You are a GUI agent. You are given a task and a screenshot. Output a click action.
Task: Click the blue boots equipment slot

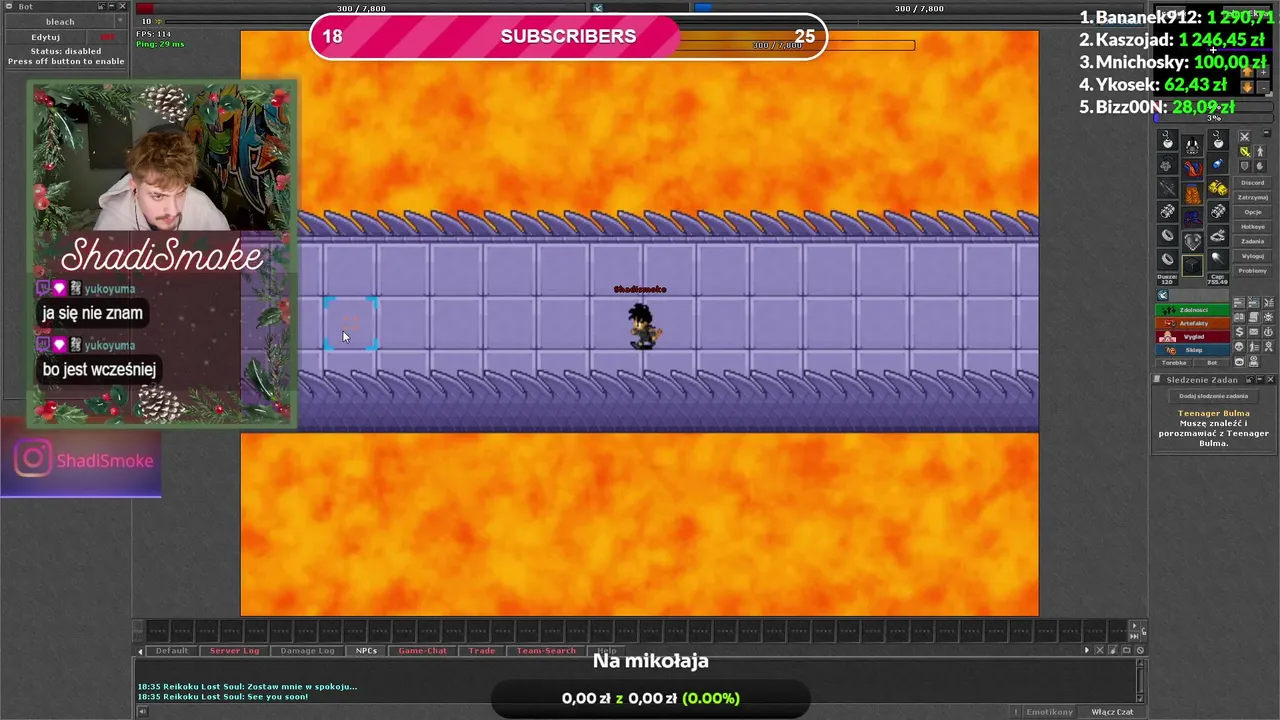point(1193,217)
